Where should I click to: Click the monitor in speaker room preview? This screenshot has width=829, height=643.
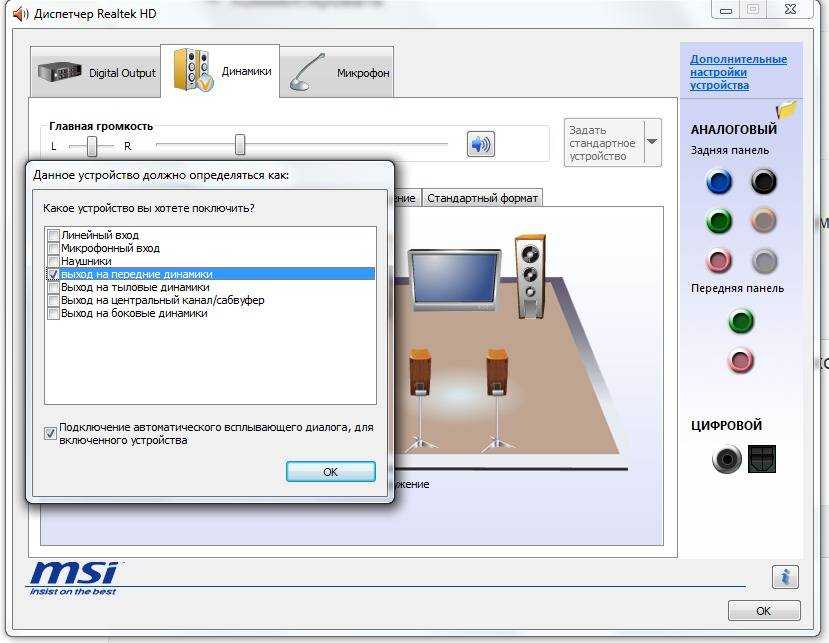pyautogui.click(x=454, y=281)
